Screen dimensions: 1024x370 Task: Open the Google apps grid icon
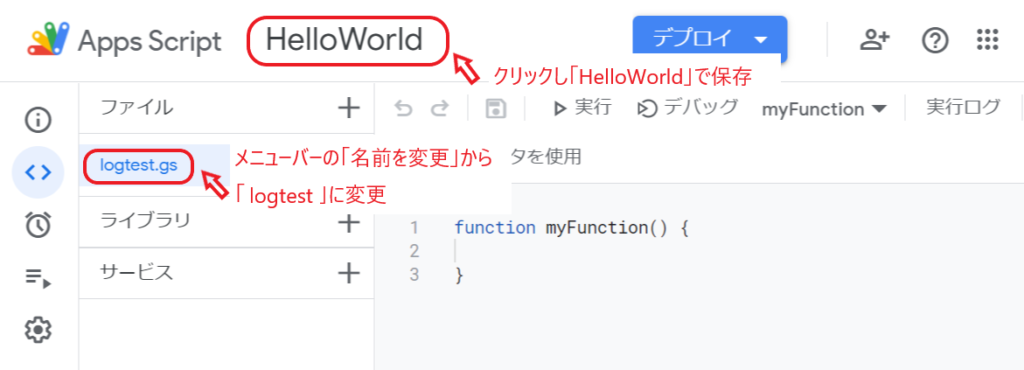(987, 40)
